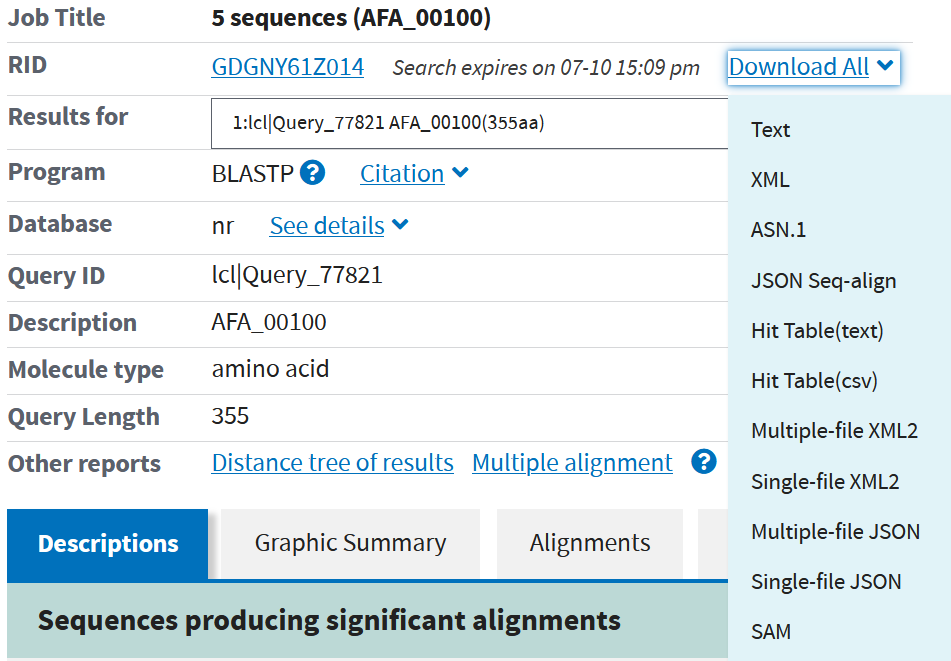The width and height of the screenshot is (951, 661).
Task: Expand the Download All dropdown
Action: (811, 67)
